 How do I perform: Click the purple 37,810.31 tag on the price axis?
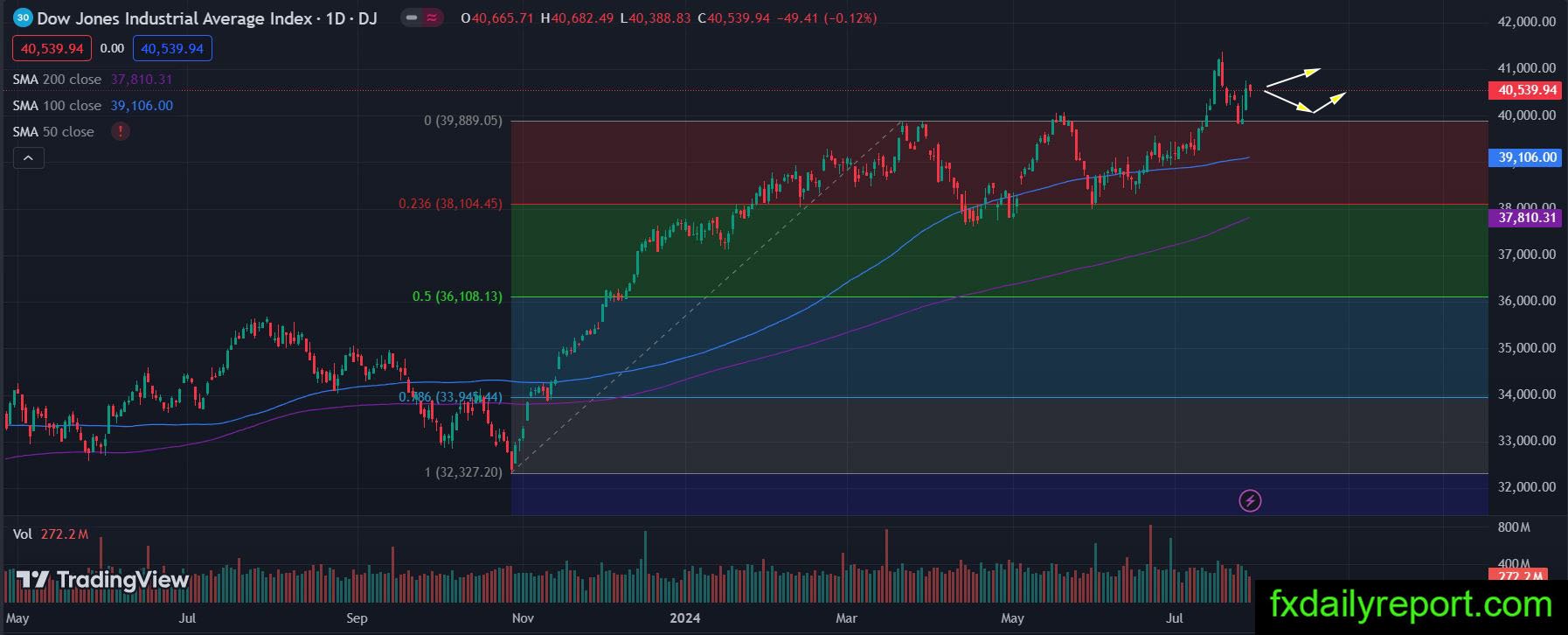(x=1524, y=217)
